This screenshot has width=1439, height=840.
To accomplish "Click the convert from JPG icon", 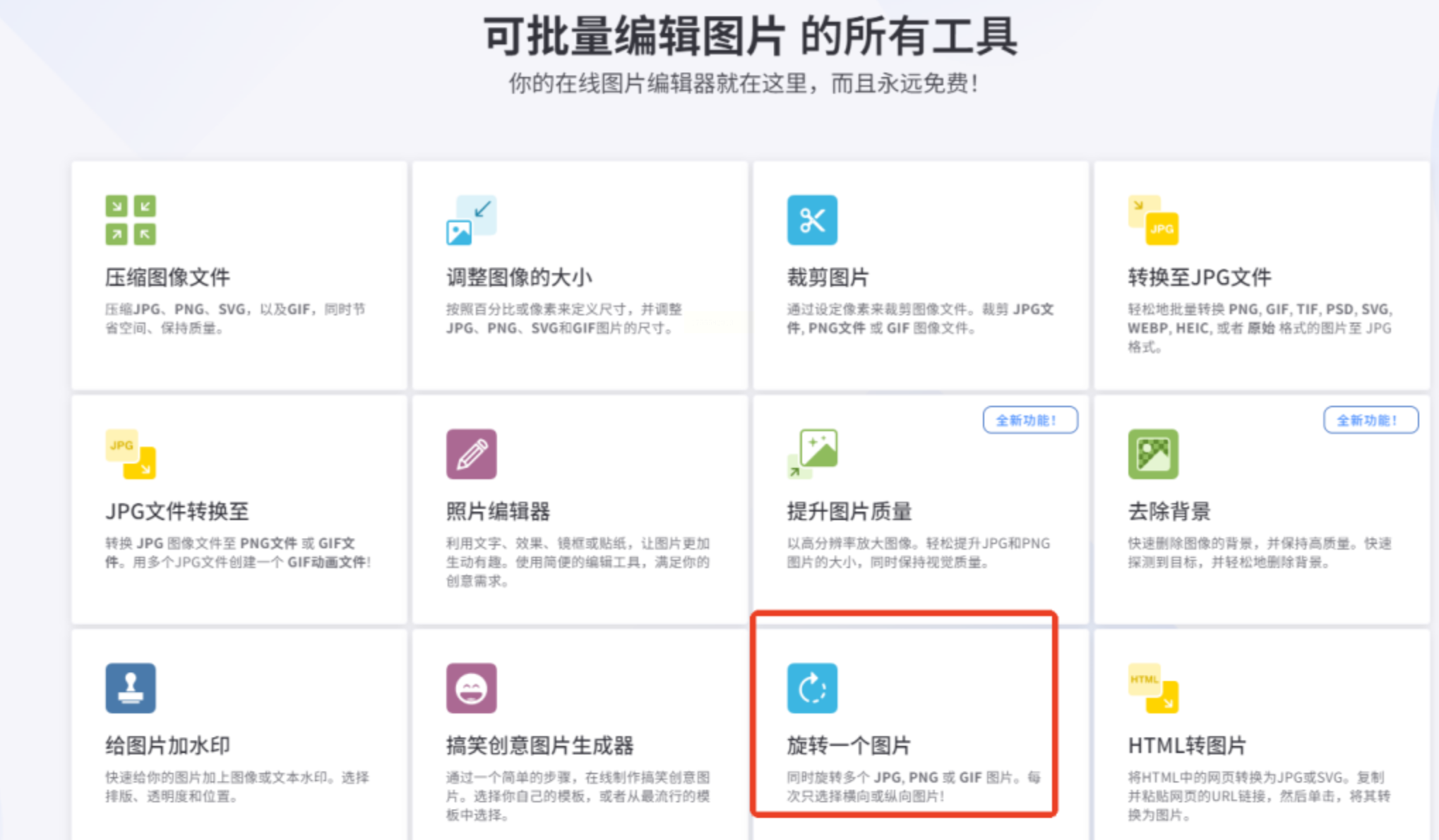I will click(131, 454).
